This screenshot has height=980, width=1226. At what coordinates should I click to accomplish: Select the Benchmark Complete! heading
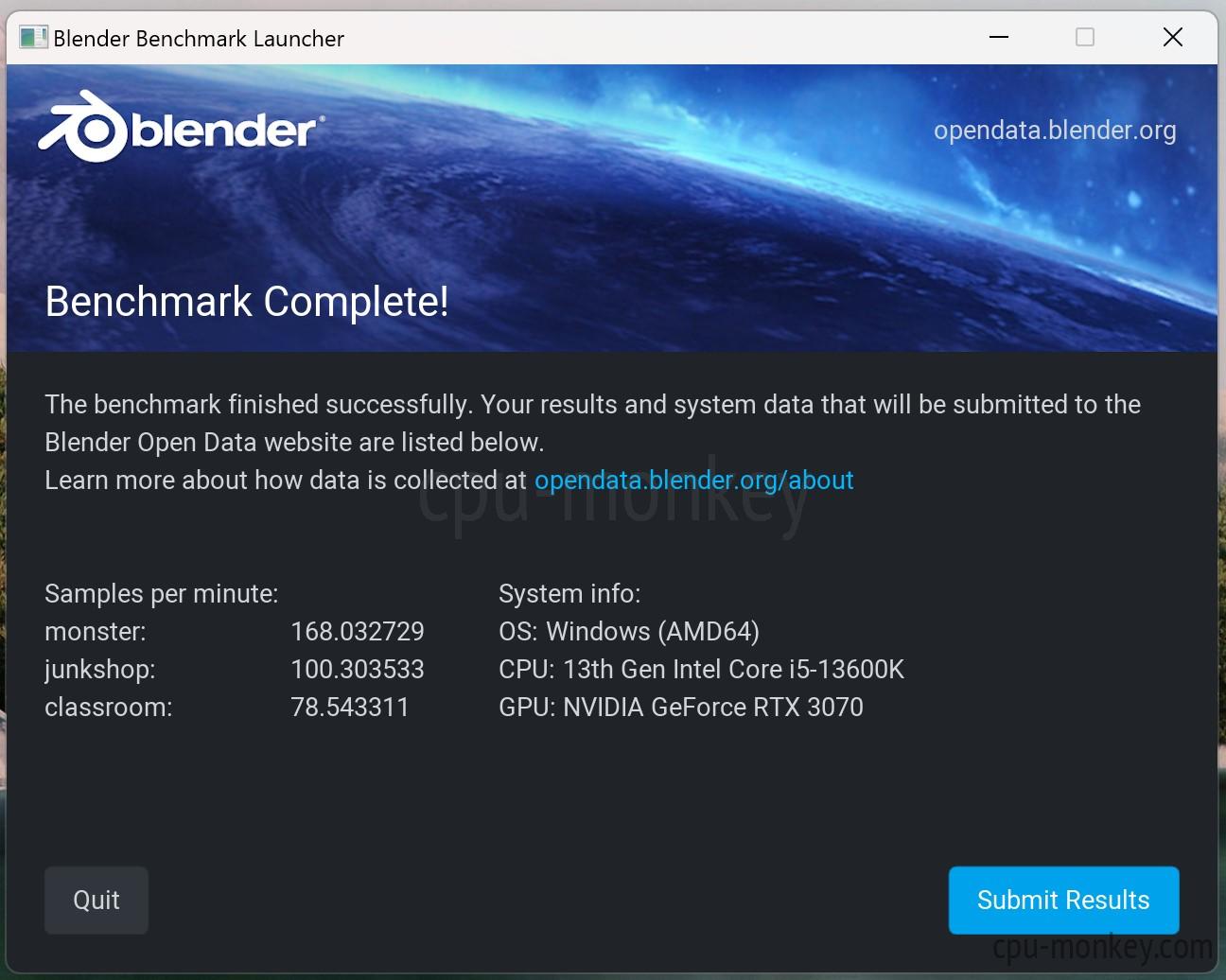[x=247, y=302]
